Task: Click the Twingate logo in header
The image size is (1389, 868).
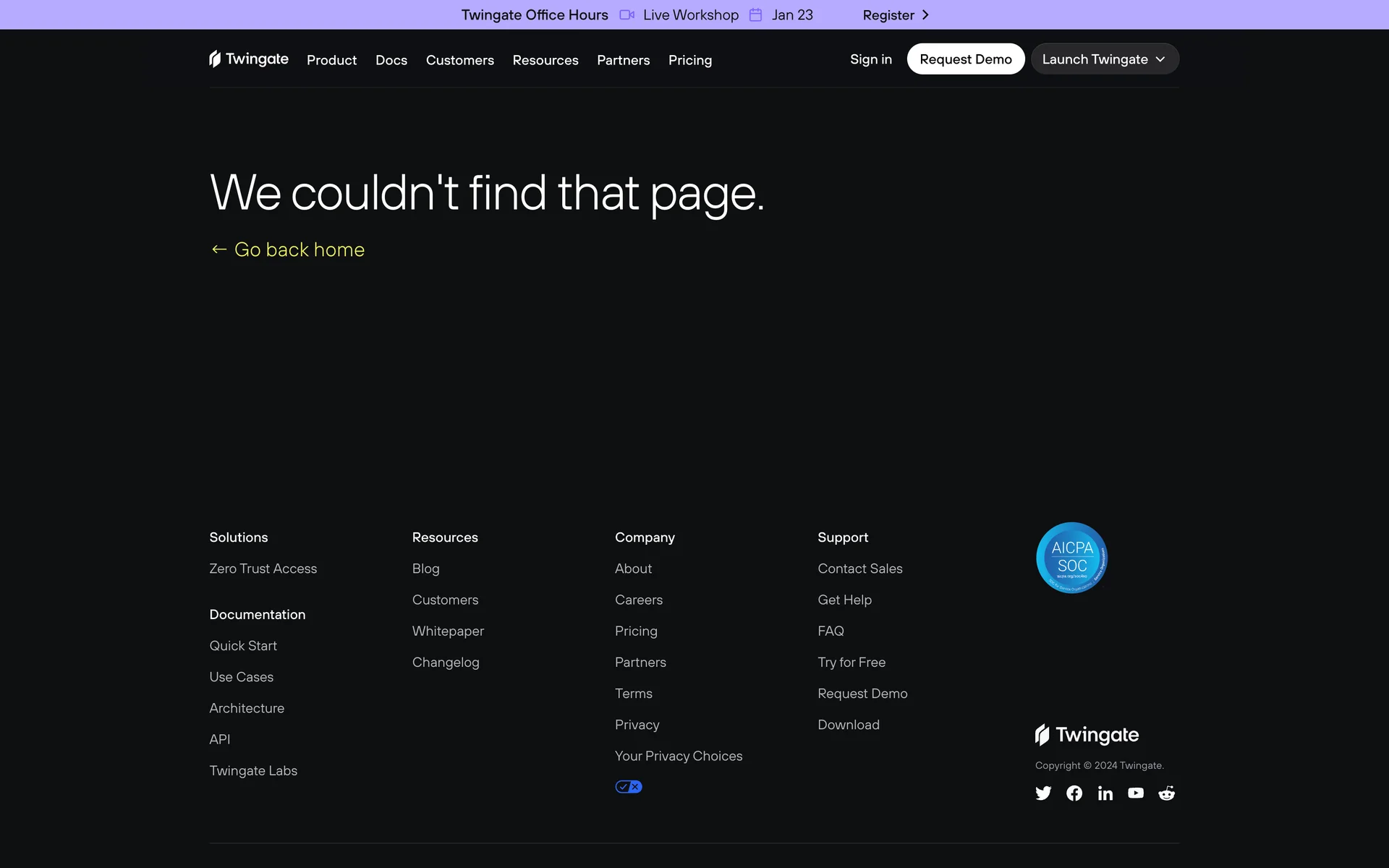Action: tap(248, 59)
